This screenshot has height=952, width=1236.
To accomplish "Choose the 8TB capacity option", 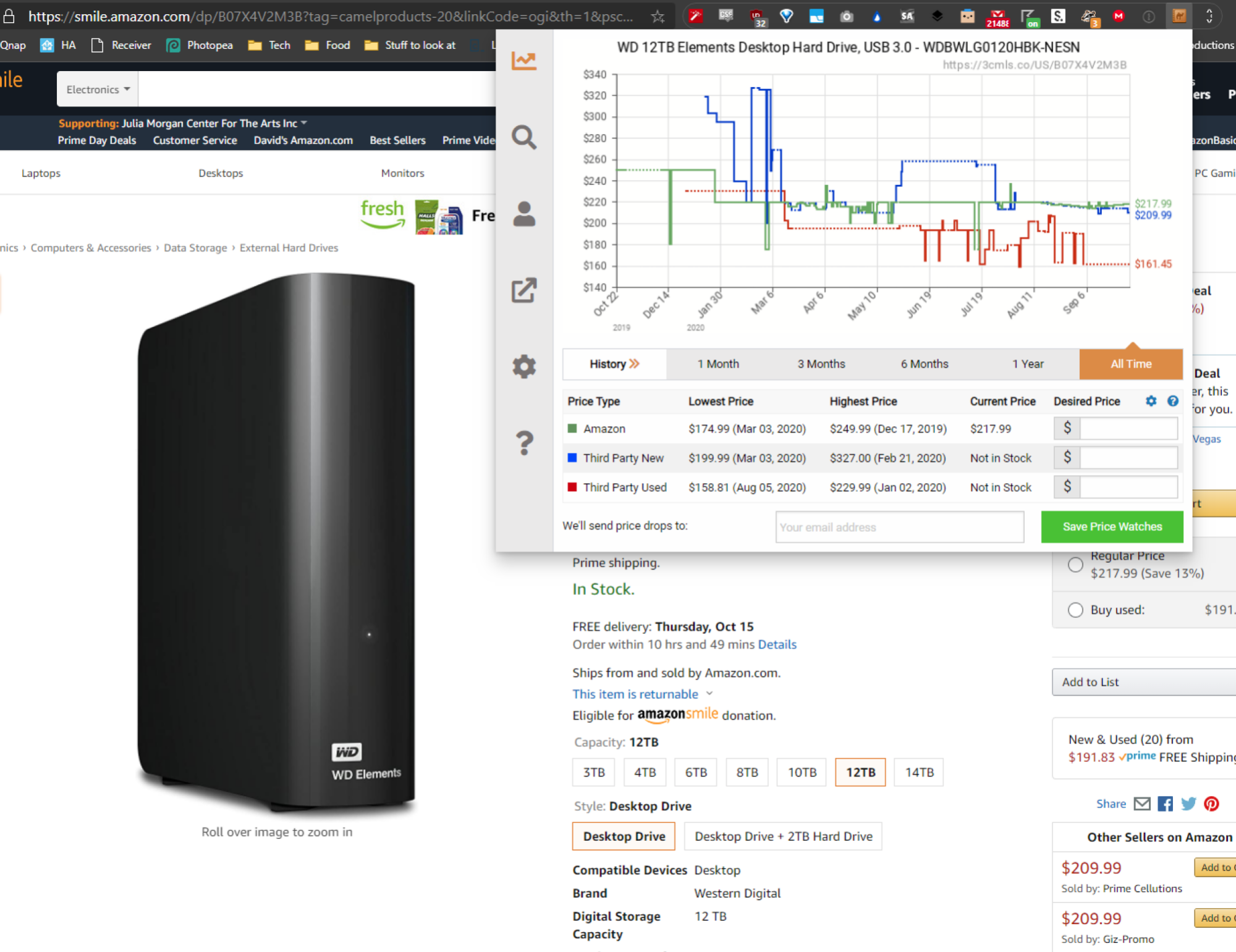I will (747, 772).
